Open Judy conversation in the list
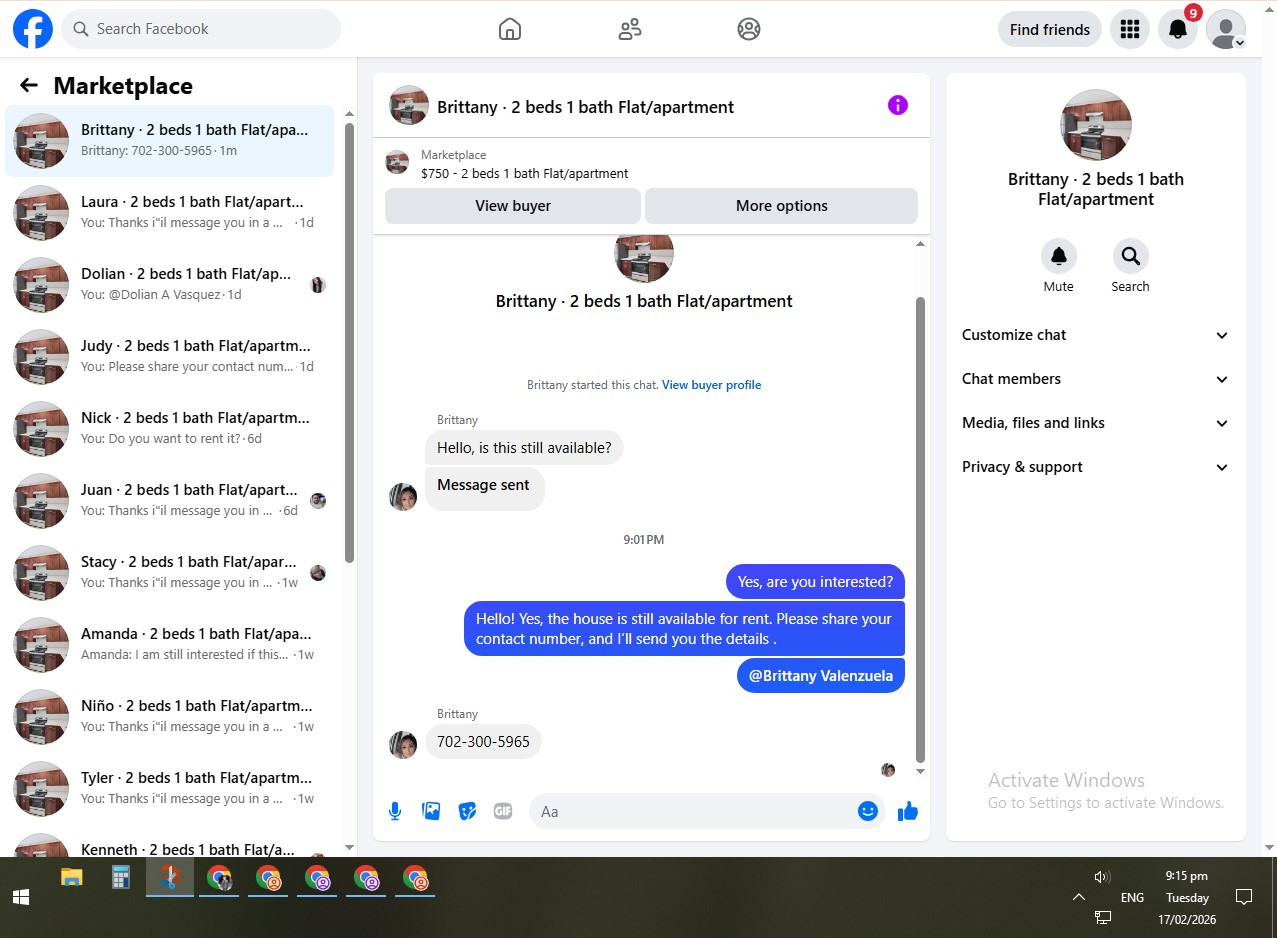The height and width of the screenshot is (938, 1277). pos(170,357)
